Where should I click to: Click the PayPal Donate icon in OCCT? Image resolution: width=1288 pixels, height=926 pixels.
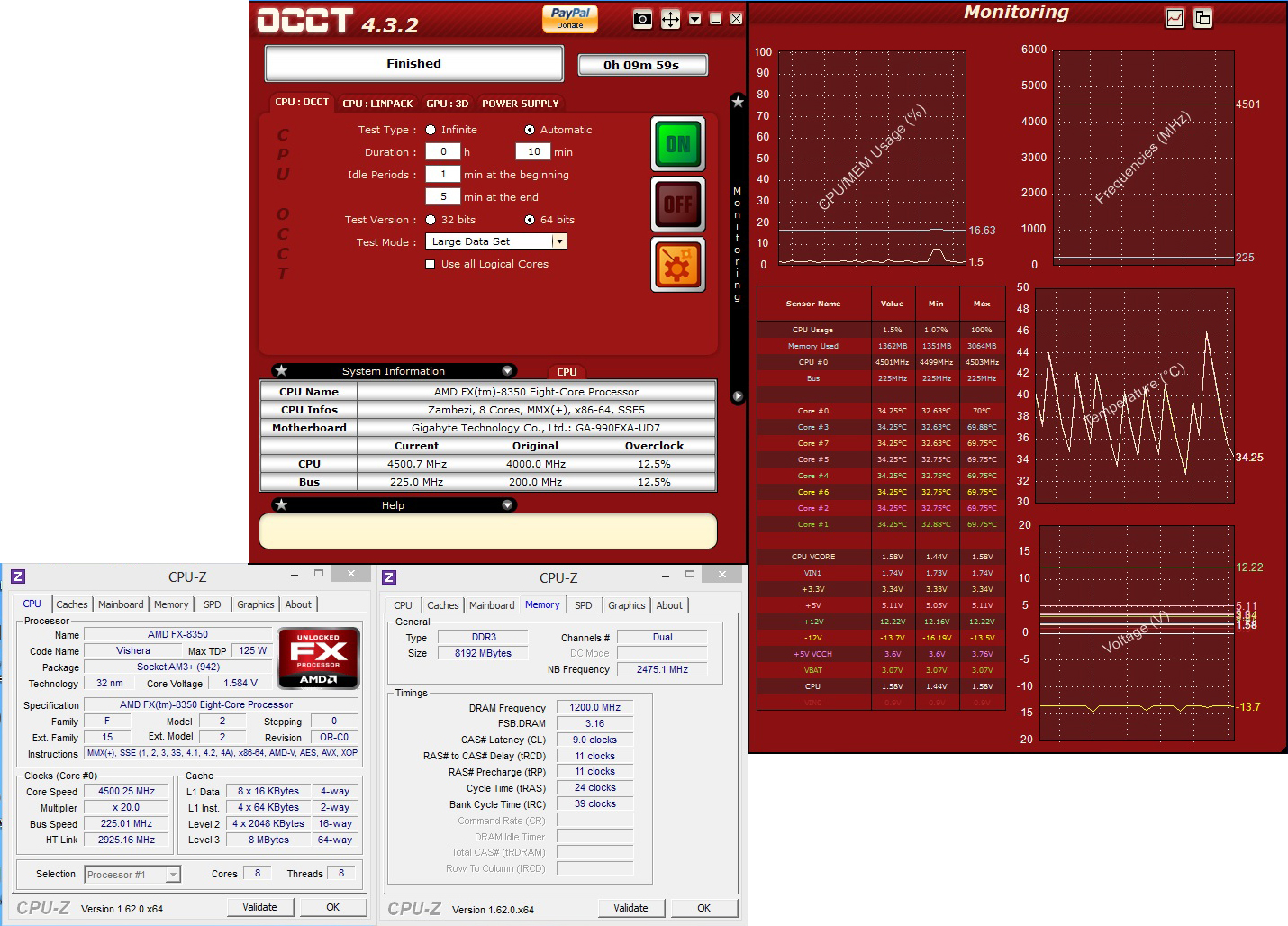[570, 18]
